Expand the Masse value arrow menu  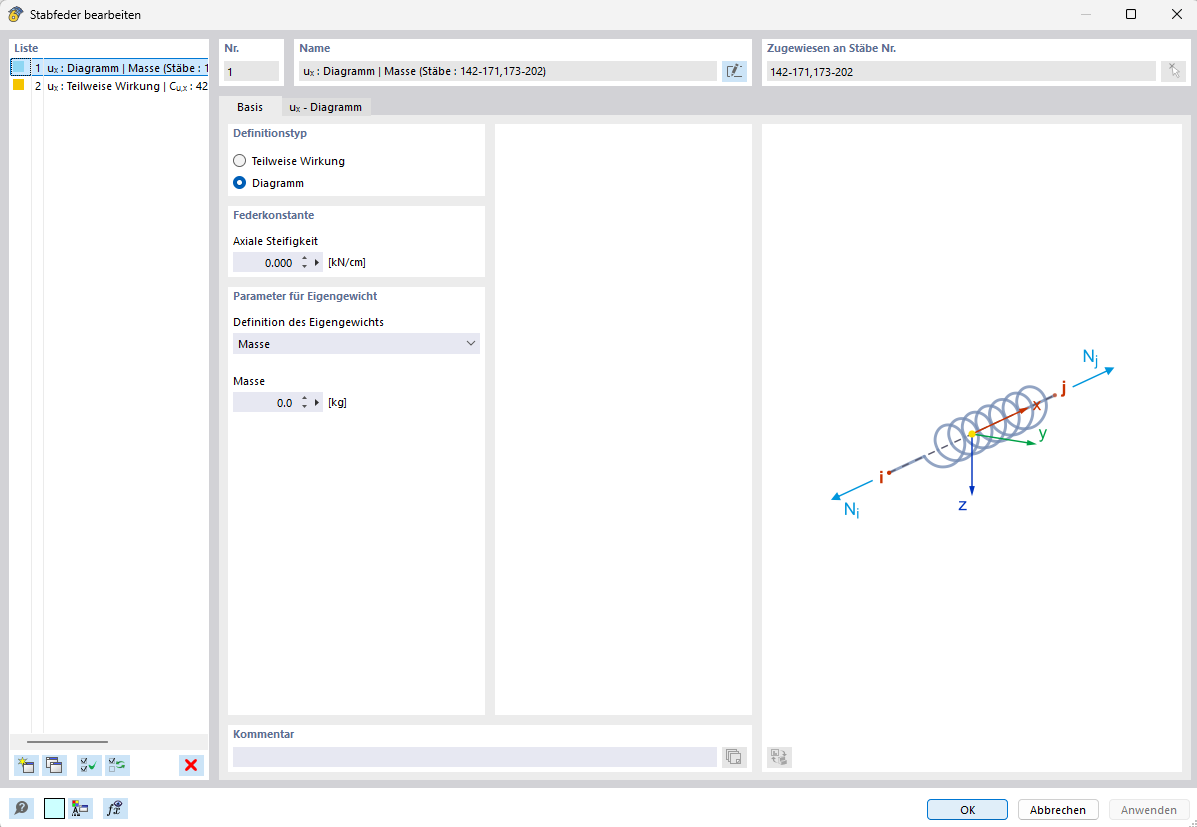coord(317,403)
